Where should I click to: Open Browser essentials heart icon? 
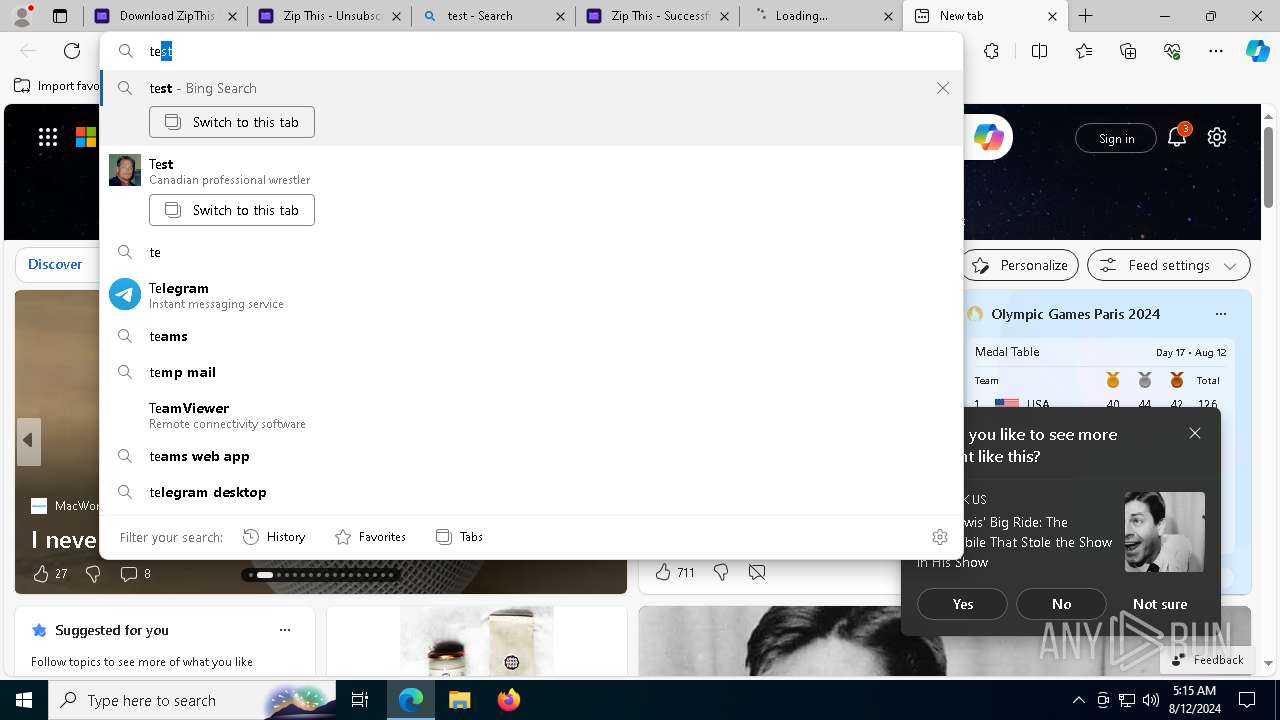click(x=1172, y=51)
